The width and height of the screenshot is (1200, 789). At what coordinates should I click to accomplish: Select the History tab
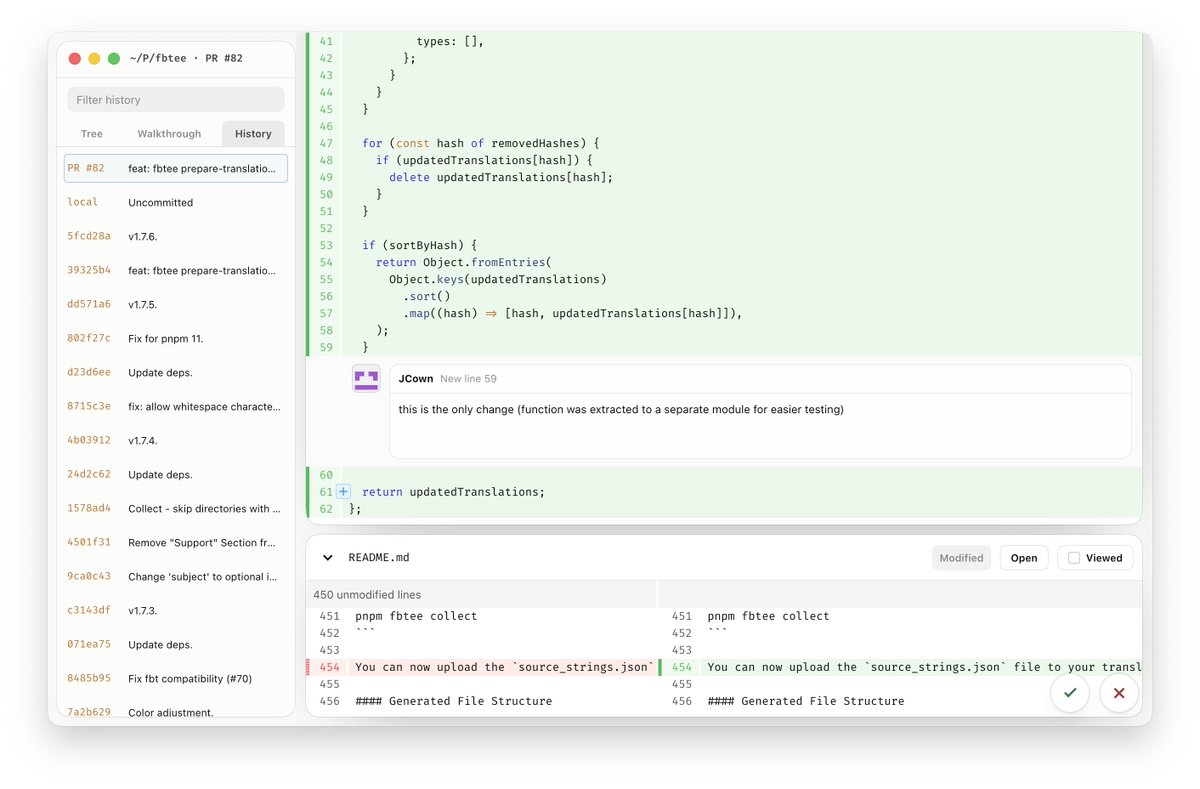[x=253, y=133]
